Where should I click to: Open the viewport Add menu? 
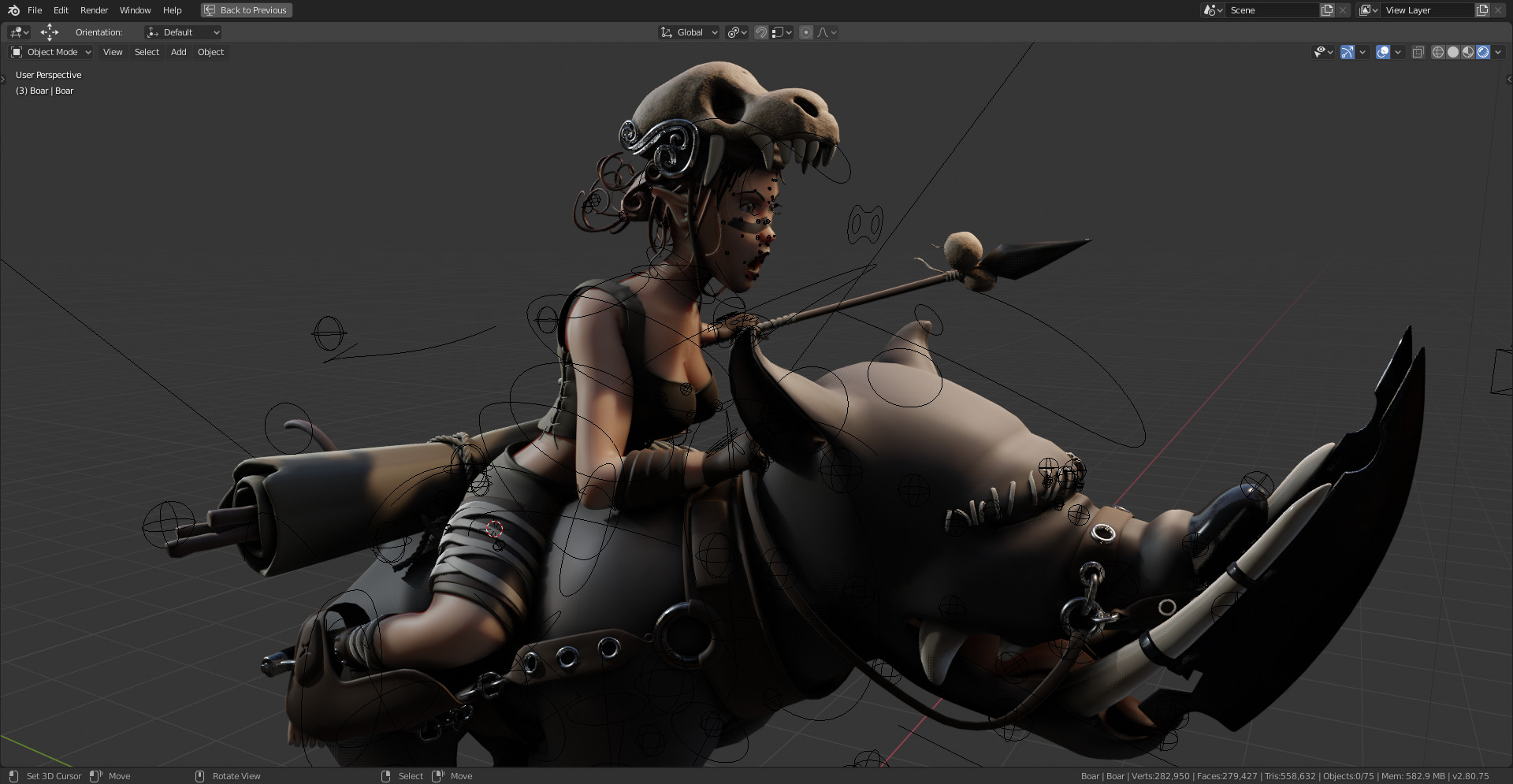179,52
